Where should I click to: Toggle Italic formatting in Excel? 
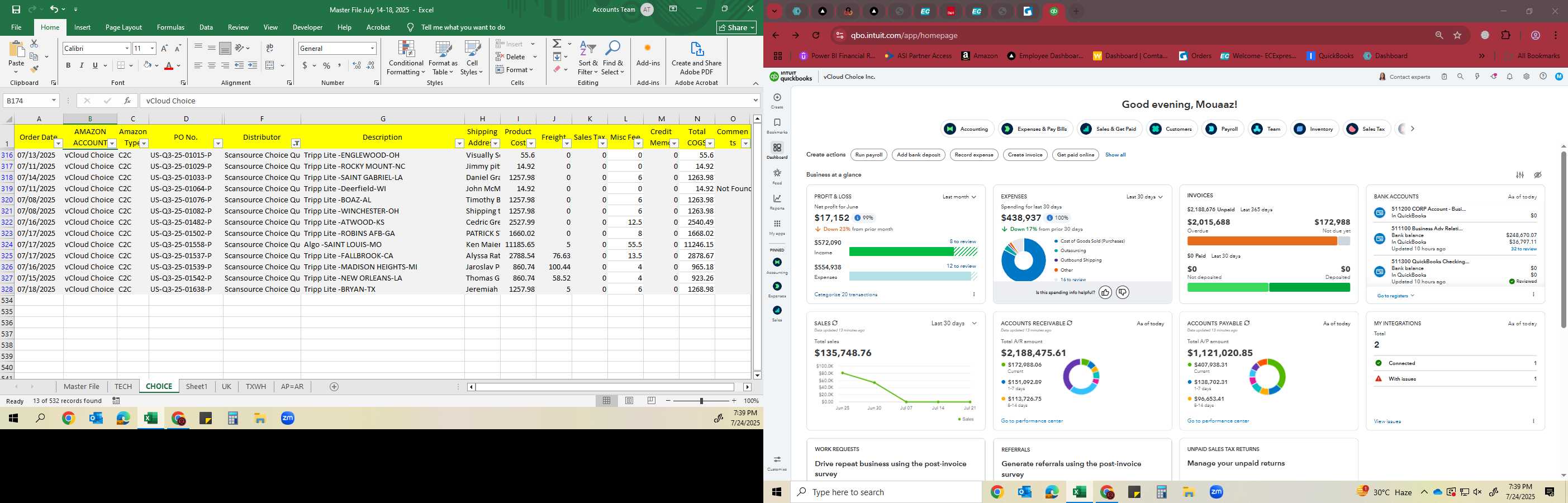point(82,65)
